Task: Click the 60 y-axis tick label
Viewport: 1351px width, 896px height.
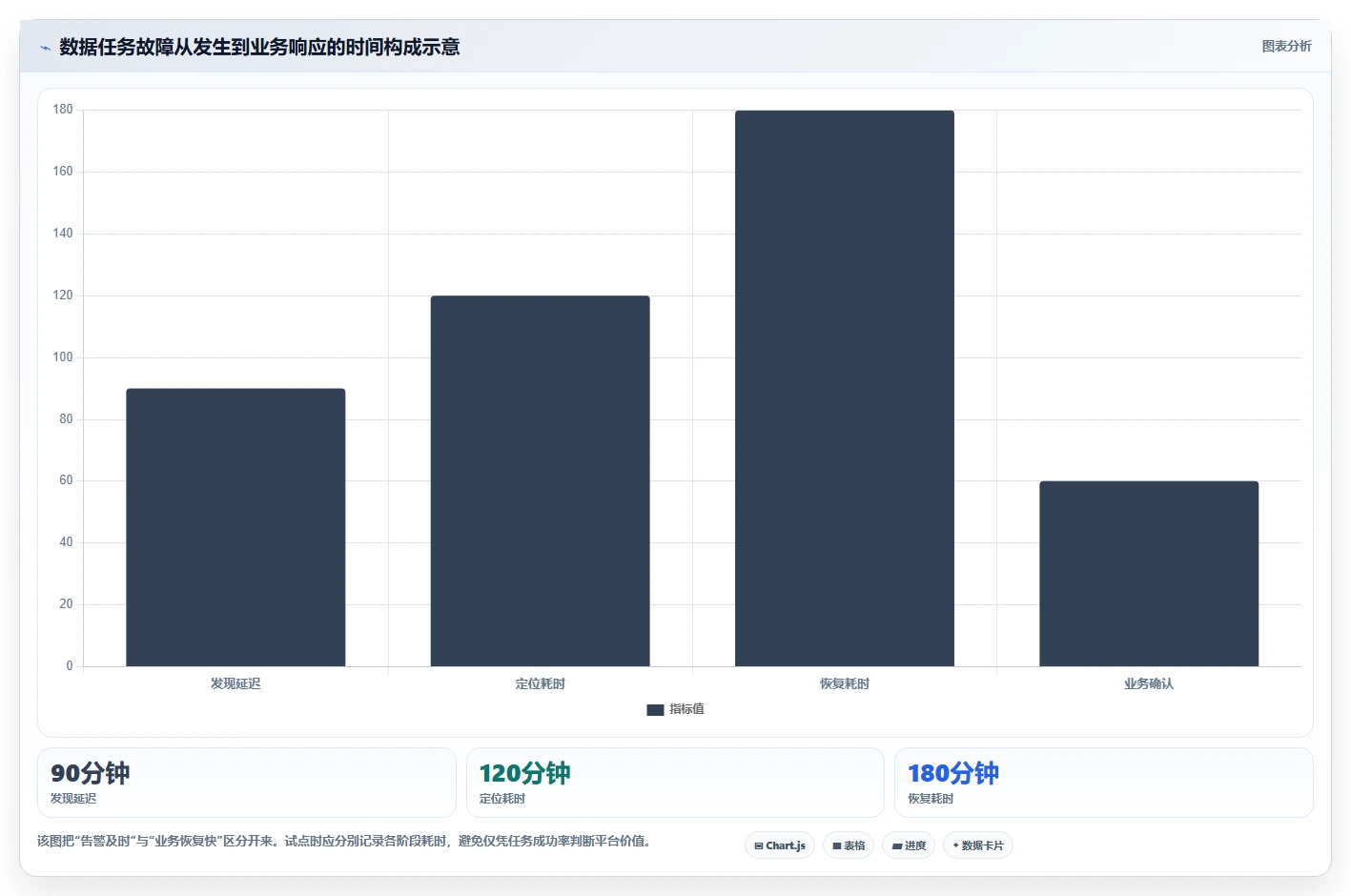Action: pyautogui.click(x=66, y=480)
